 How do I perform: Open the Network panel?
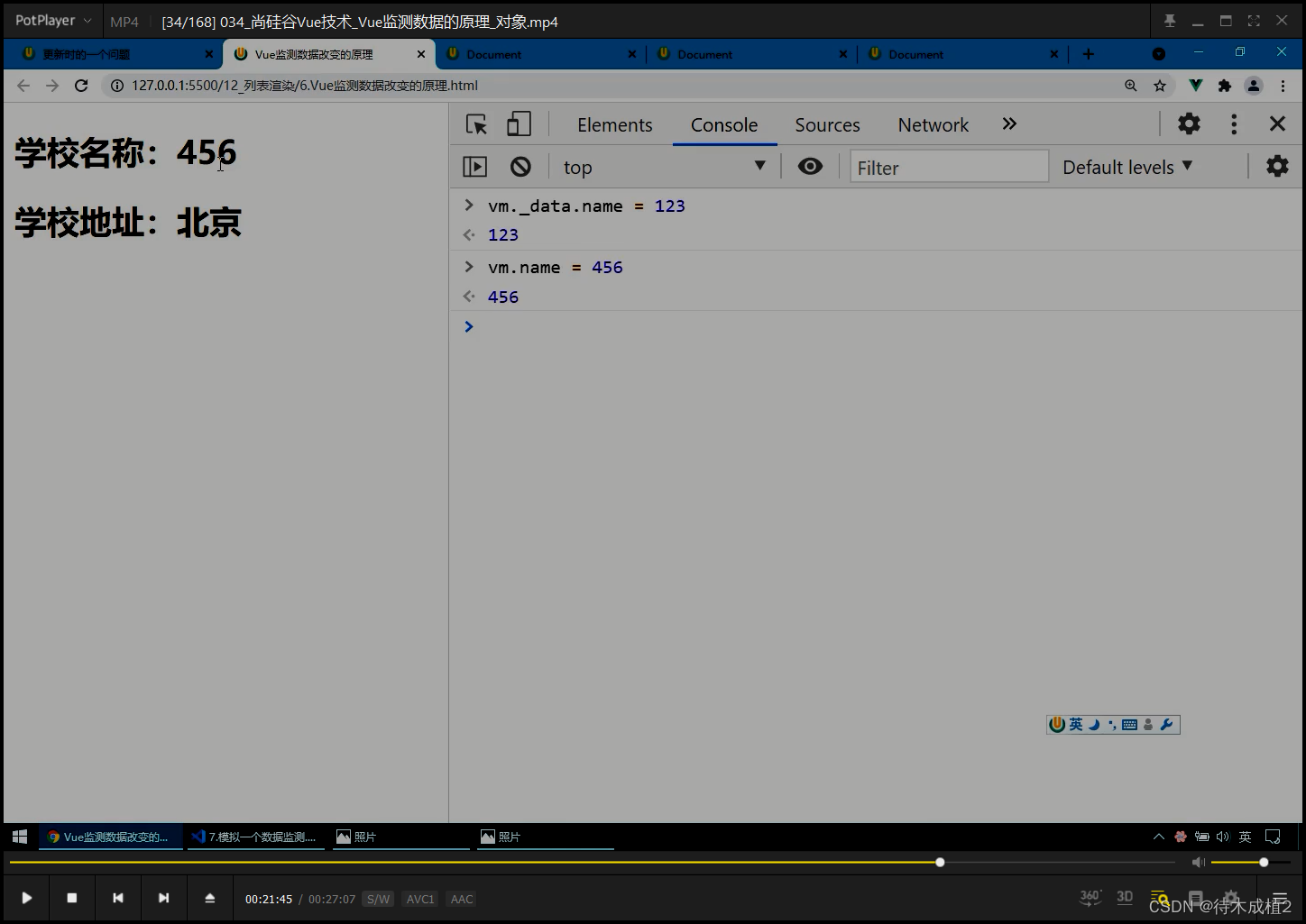click(x=934, y=125)
